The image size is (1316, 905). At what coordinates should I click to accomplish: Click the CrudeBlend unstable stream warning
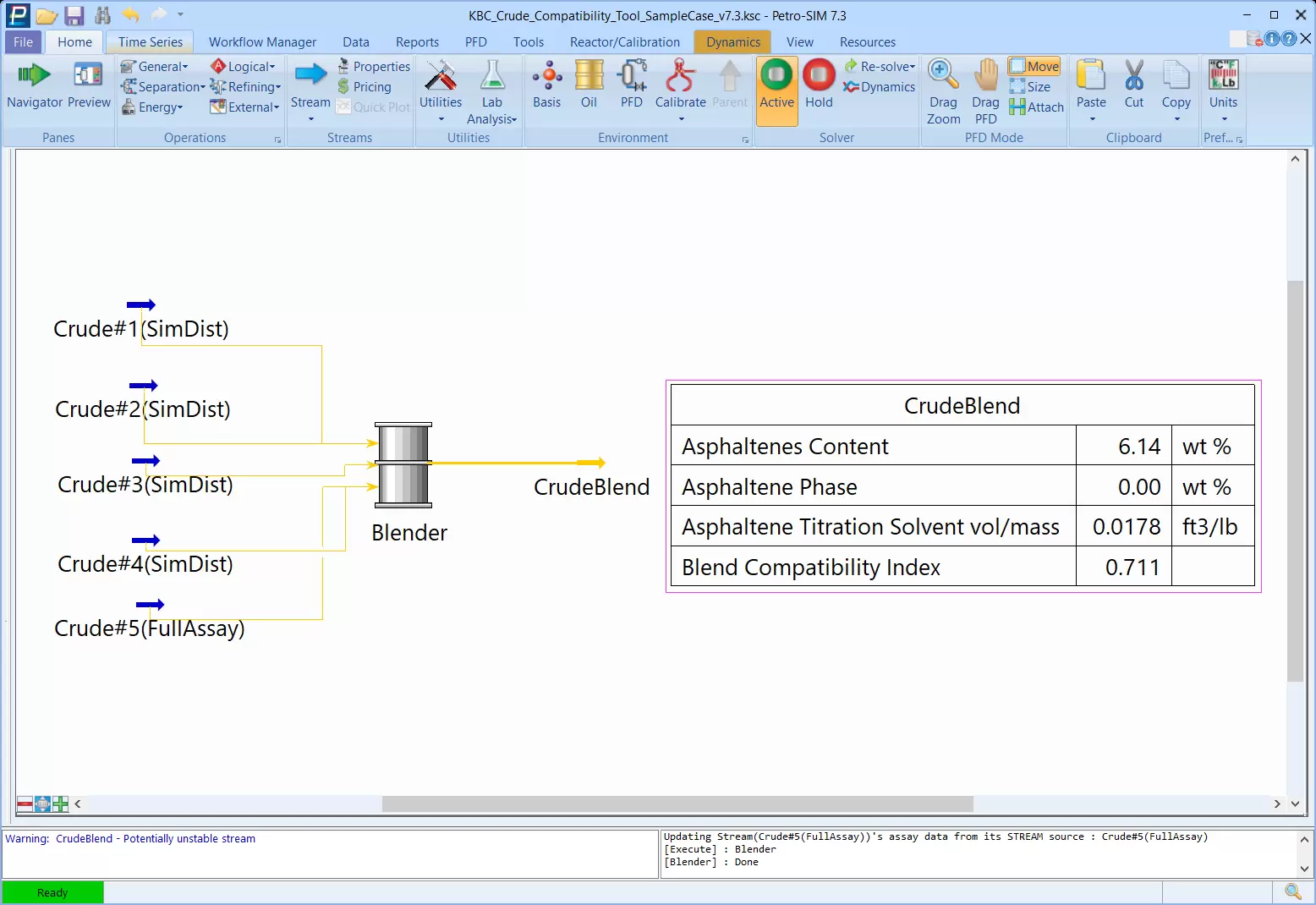130,839
